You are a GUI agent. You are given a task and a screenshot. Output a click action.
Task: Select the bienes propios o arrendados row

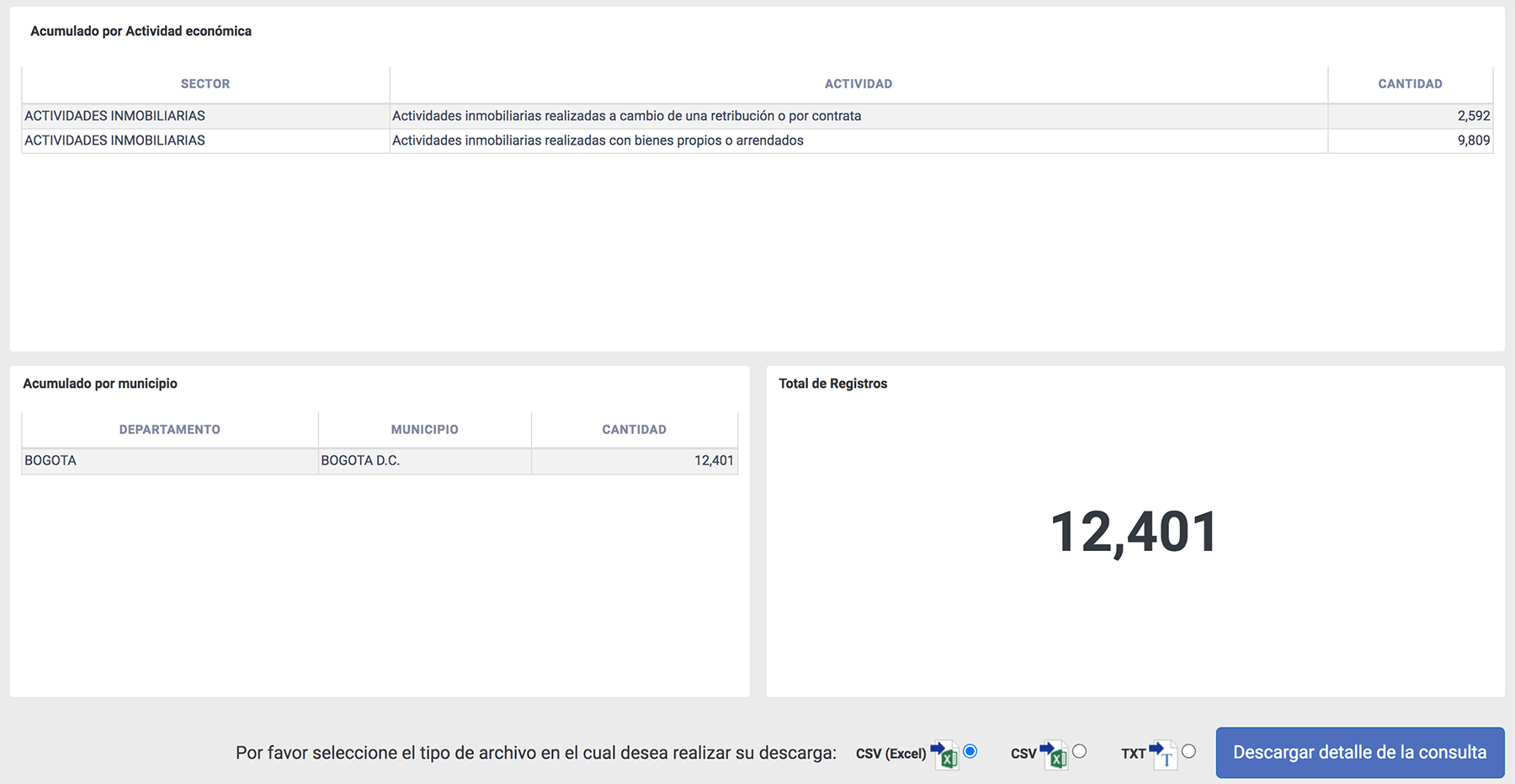point(598,140)
